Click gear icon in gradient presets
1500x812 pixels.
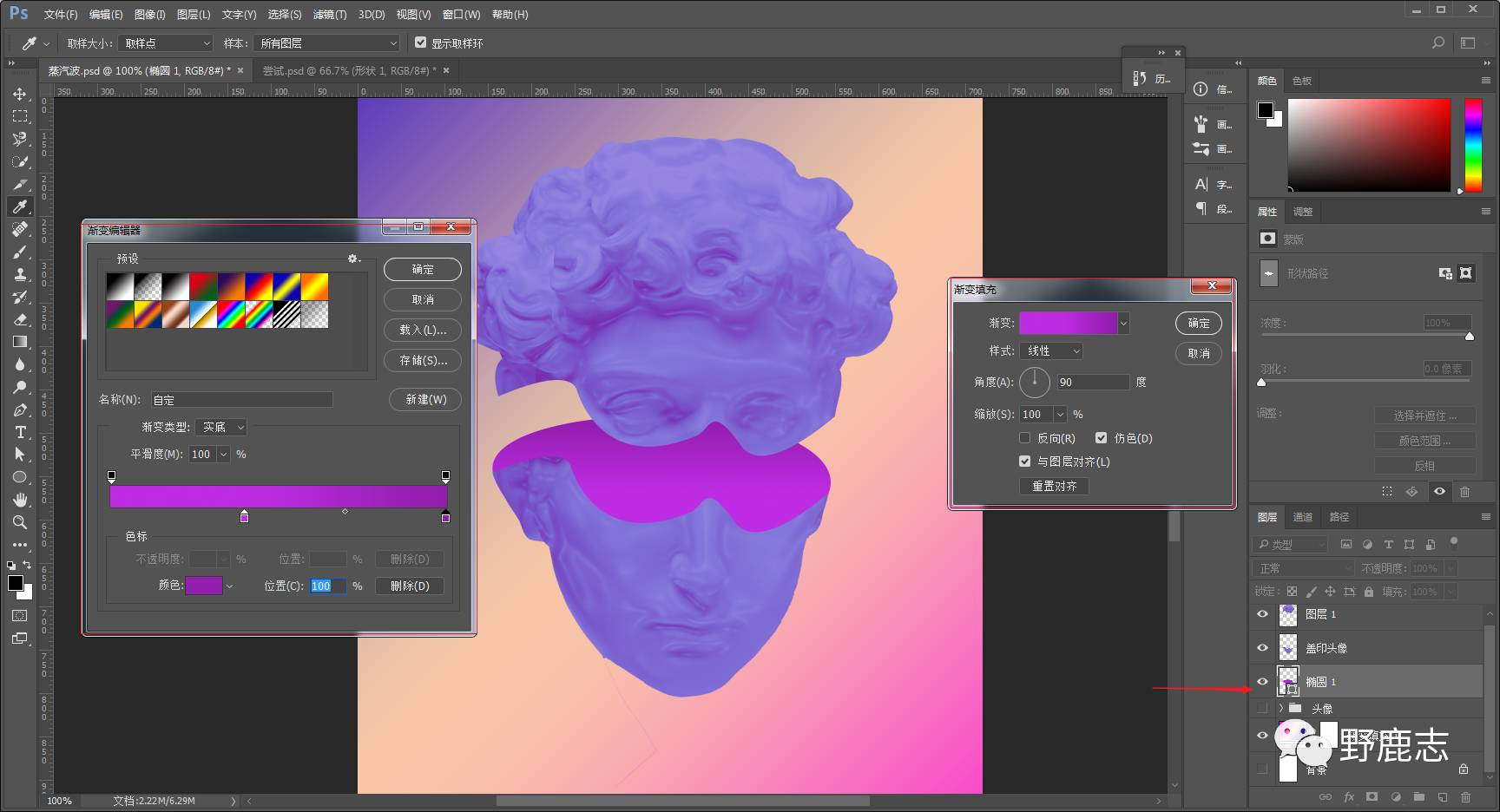coord(352,259)
